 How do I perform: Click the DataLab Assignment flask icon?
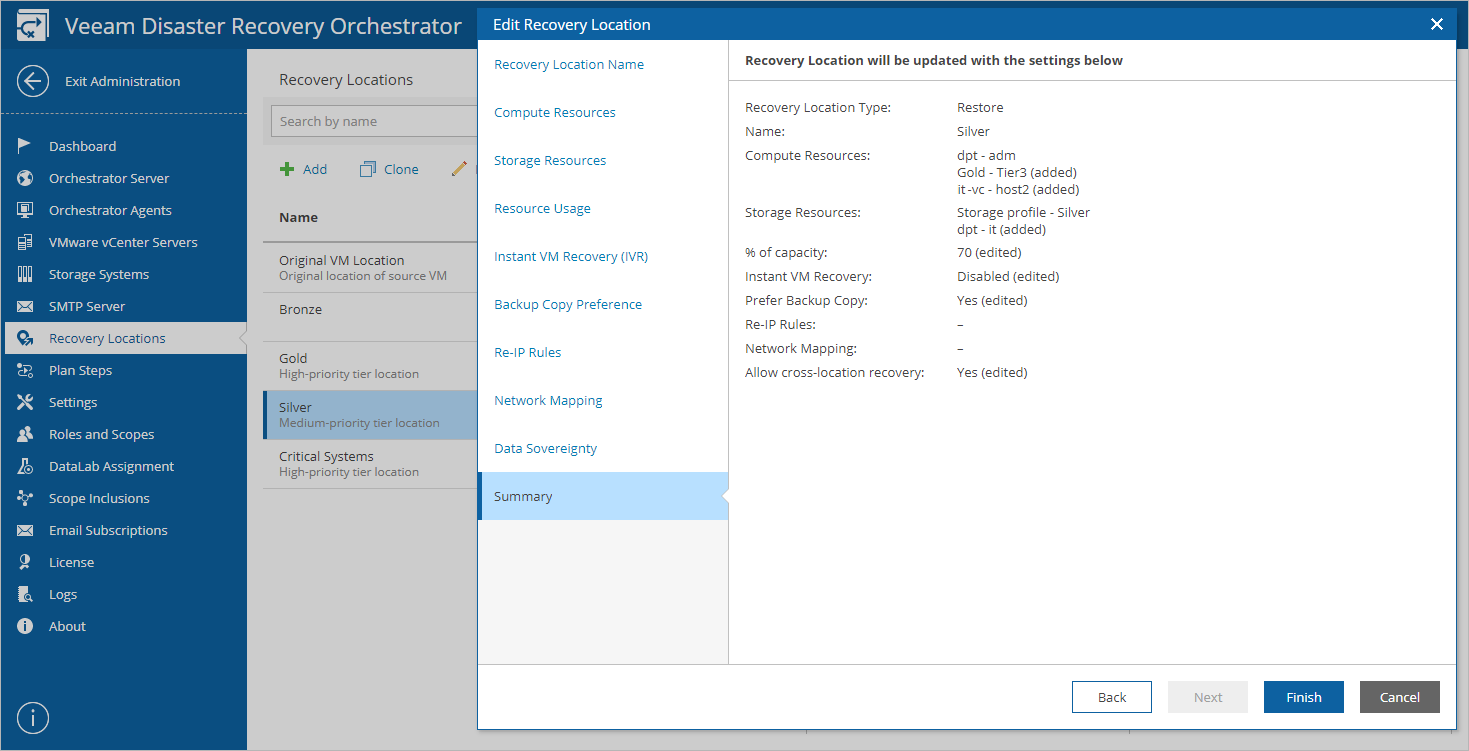click(26, 466)
